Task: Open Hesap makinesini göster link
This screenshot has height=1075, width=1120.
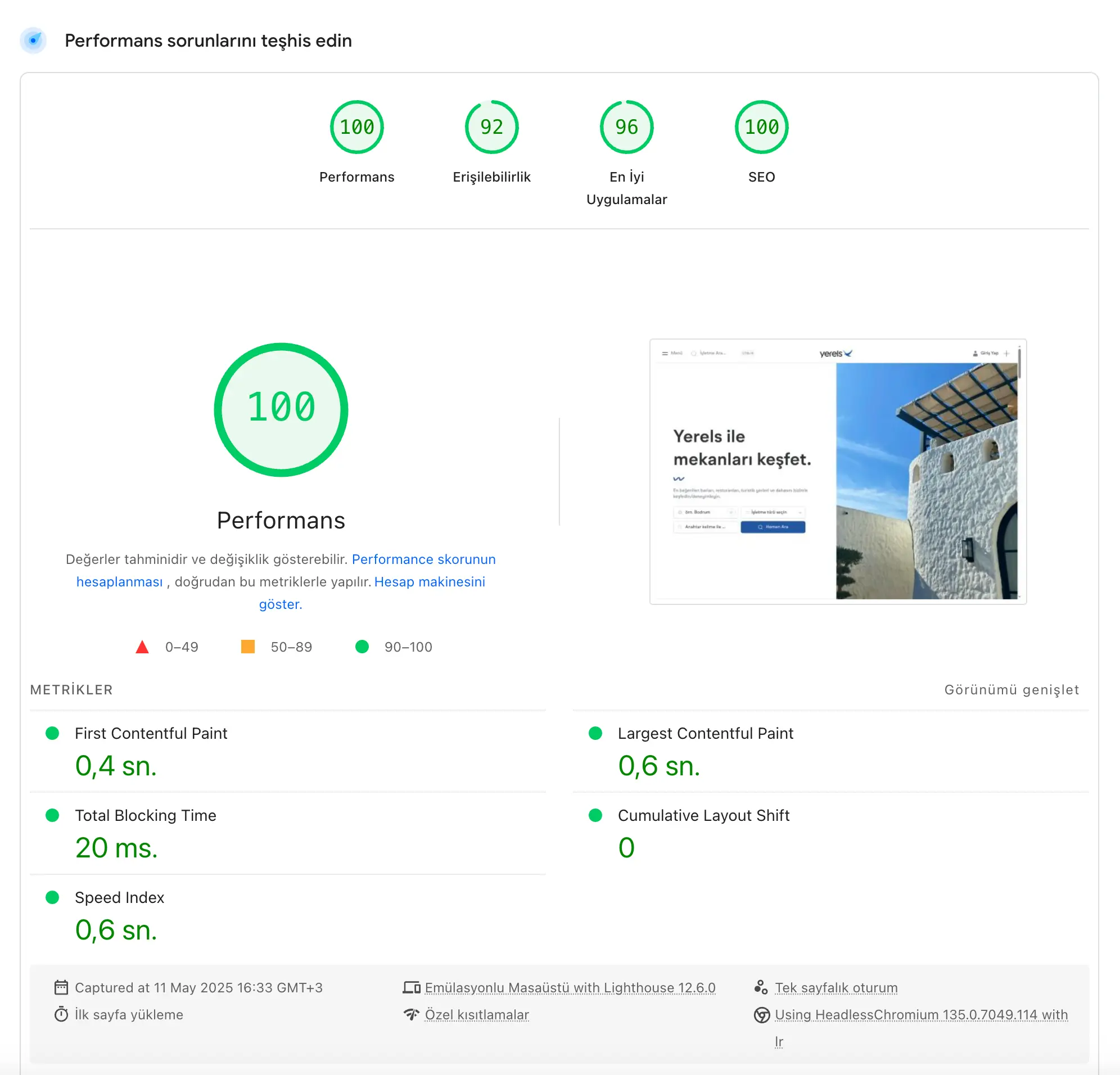Action: pyautogui.click(x=429, y=582)
